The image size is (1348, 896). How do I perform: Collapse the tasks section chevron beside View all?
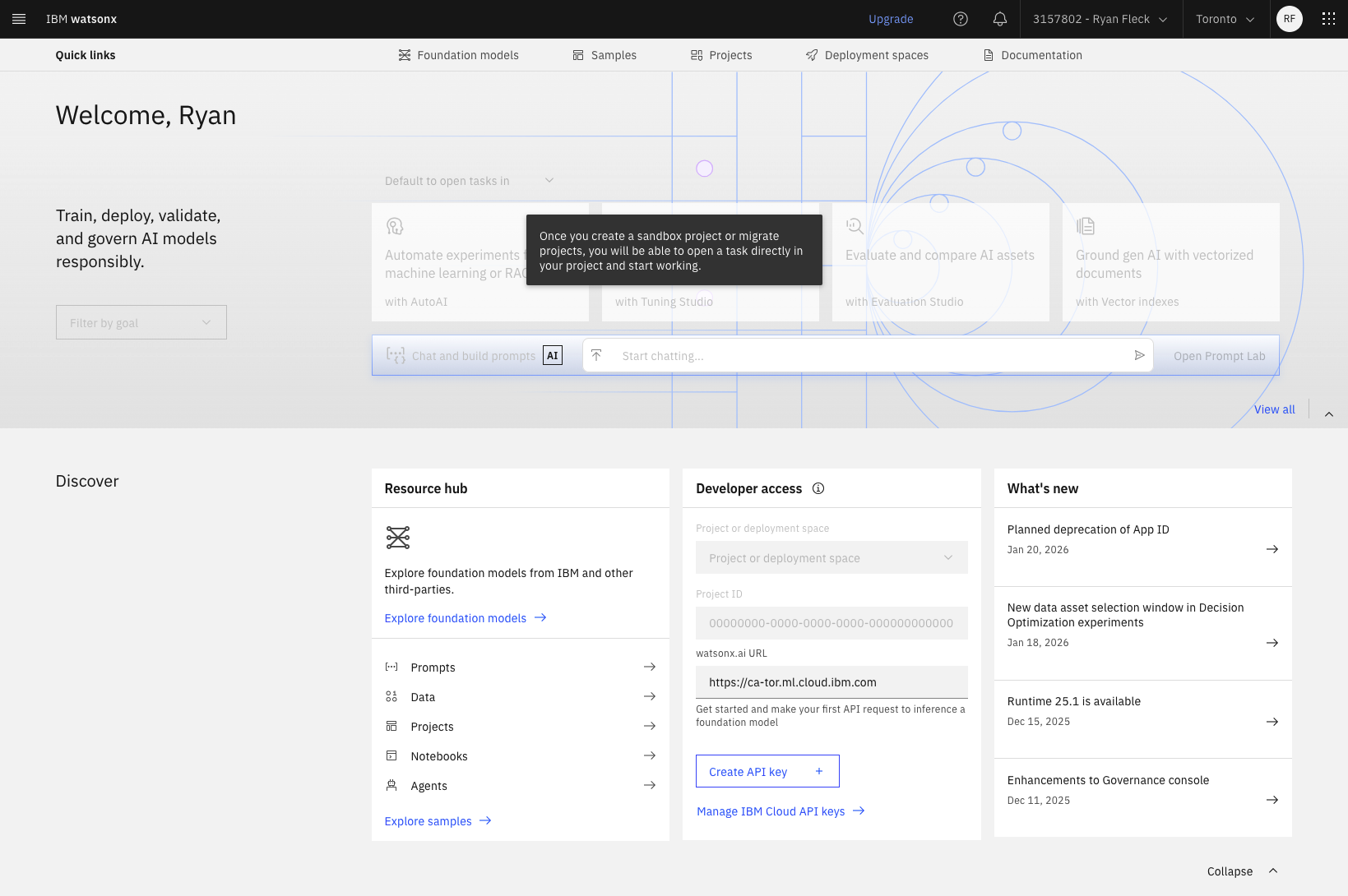(x=1328, y=414)
